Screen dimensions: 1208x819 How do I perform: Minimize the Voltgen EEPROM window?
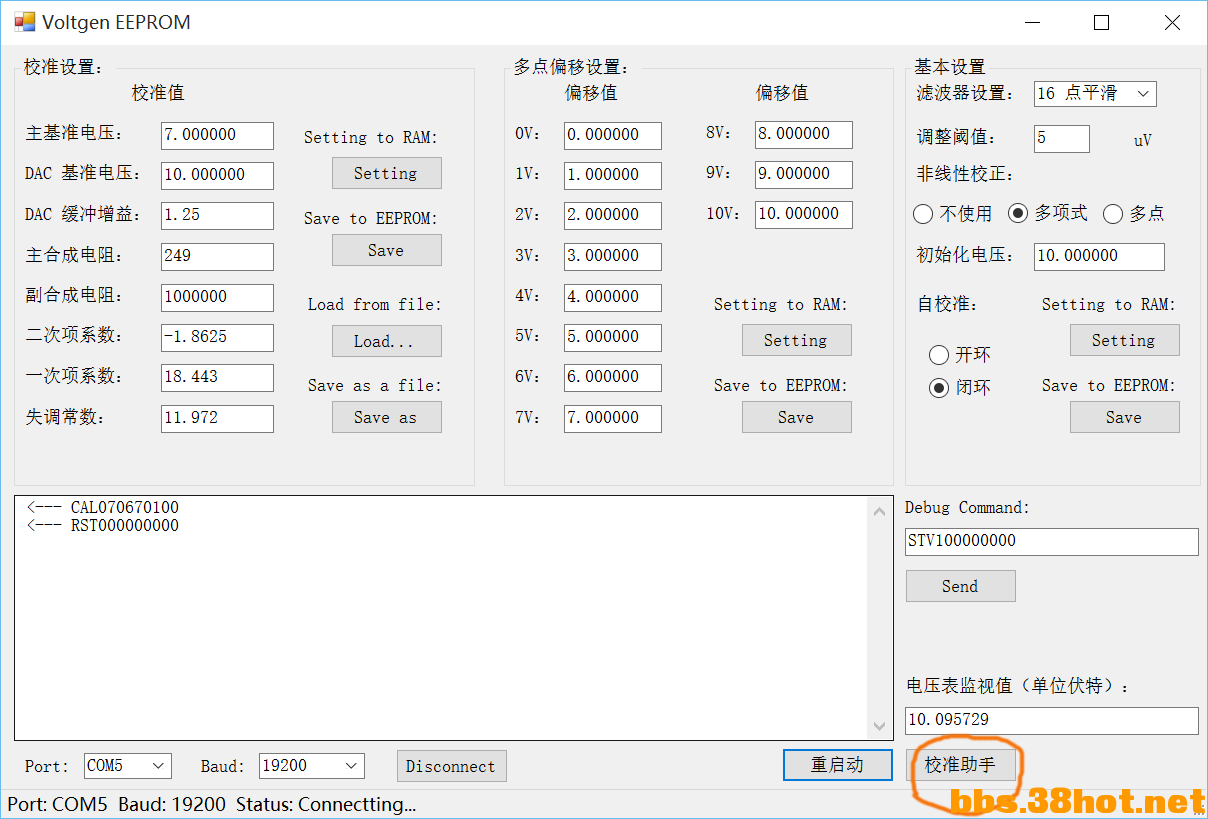(1031, 22)
